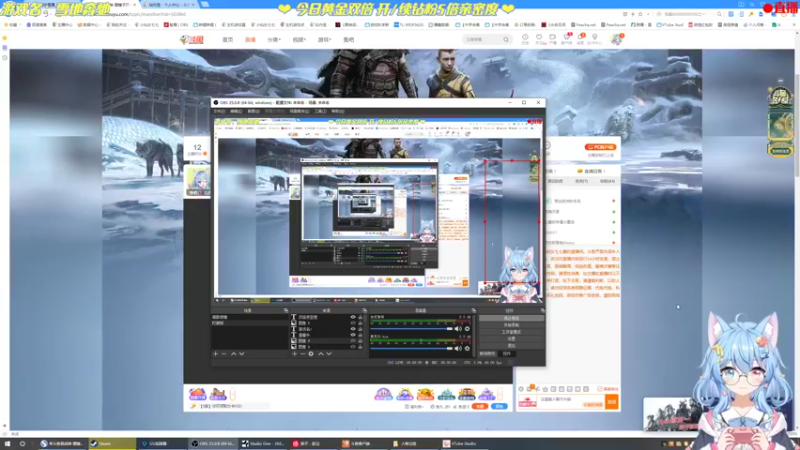The width and height of the screenshot is (800, 450).
Task: Add a new scene with the plus icon
Action: click(216, 354)
